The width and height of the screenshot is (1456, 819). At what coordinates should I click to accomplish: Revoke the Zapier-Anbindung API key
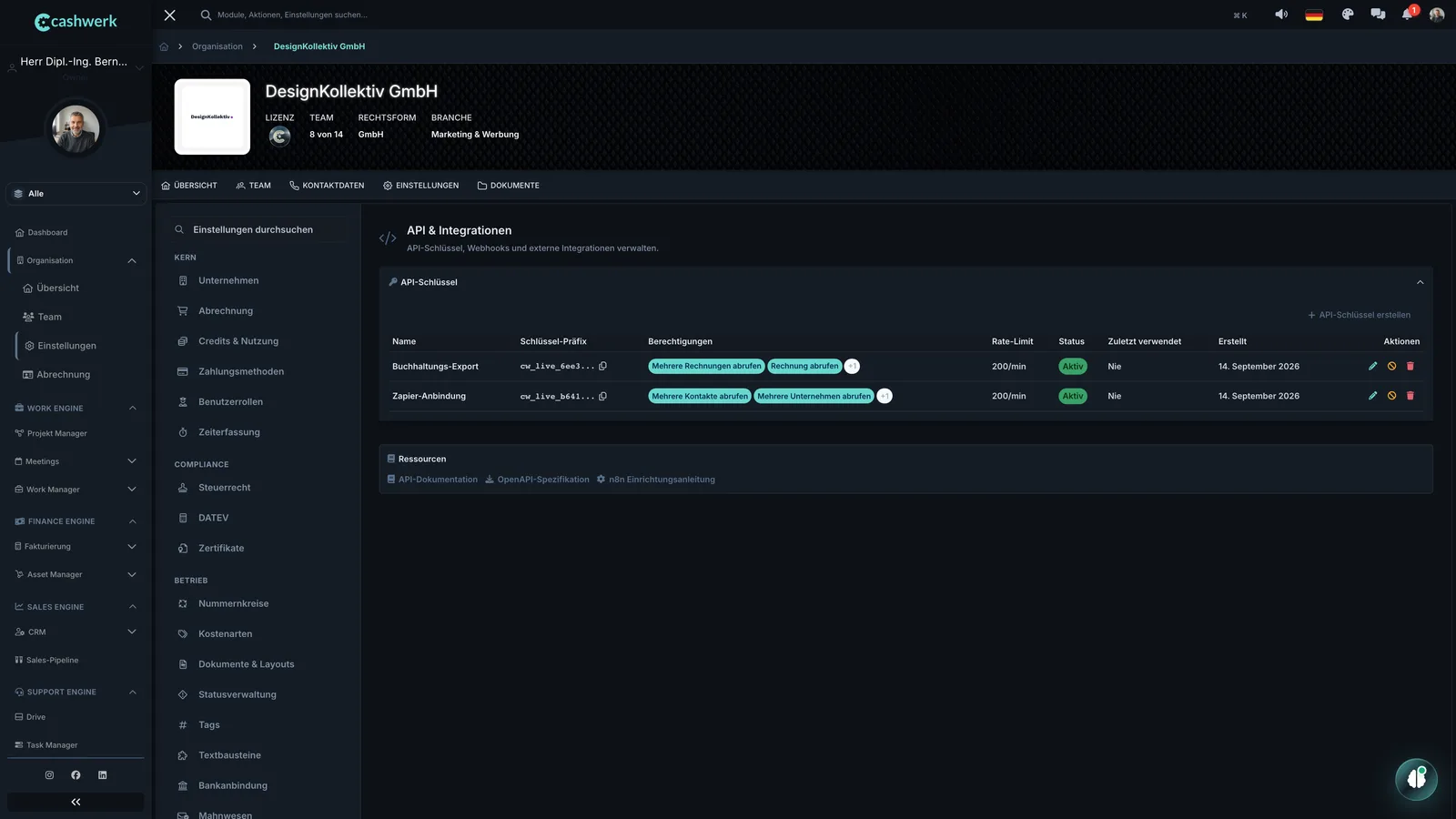click(1391, 396)
